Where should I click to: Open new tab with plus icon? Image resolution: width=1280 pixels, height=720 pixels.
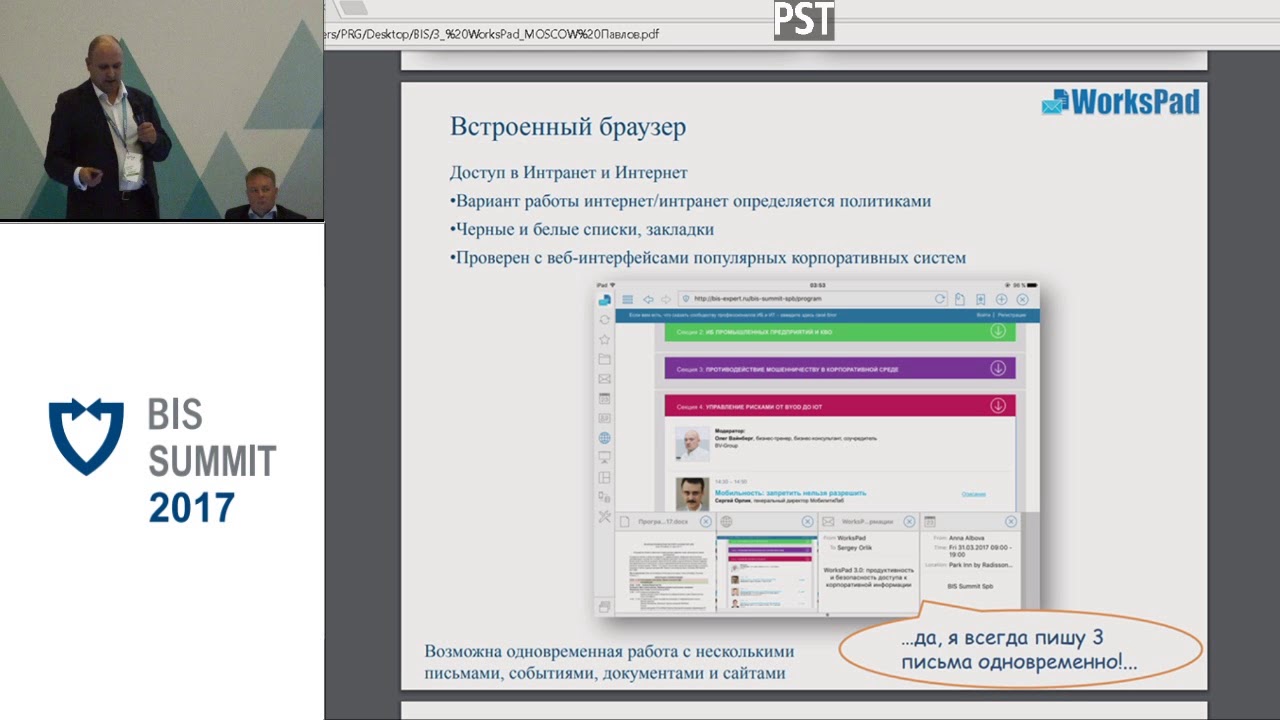pos(1001,299)
